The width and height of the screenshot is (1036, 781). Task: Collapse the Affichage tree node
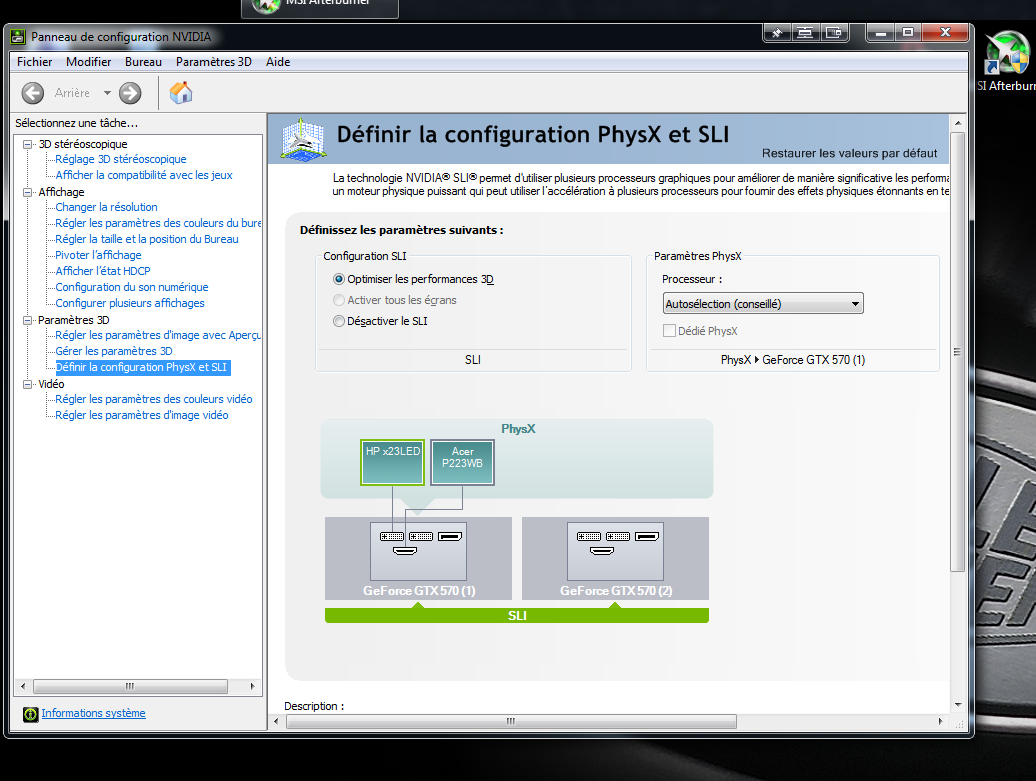click(28, 192)
